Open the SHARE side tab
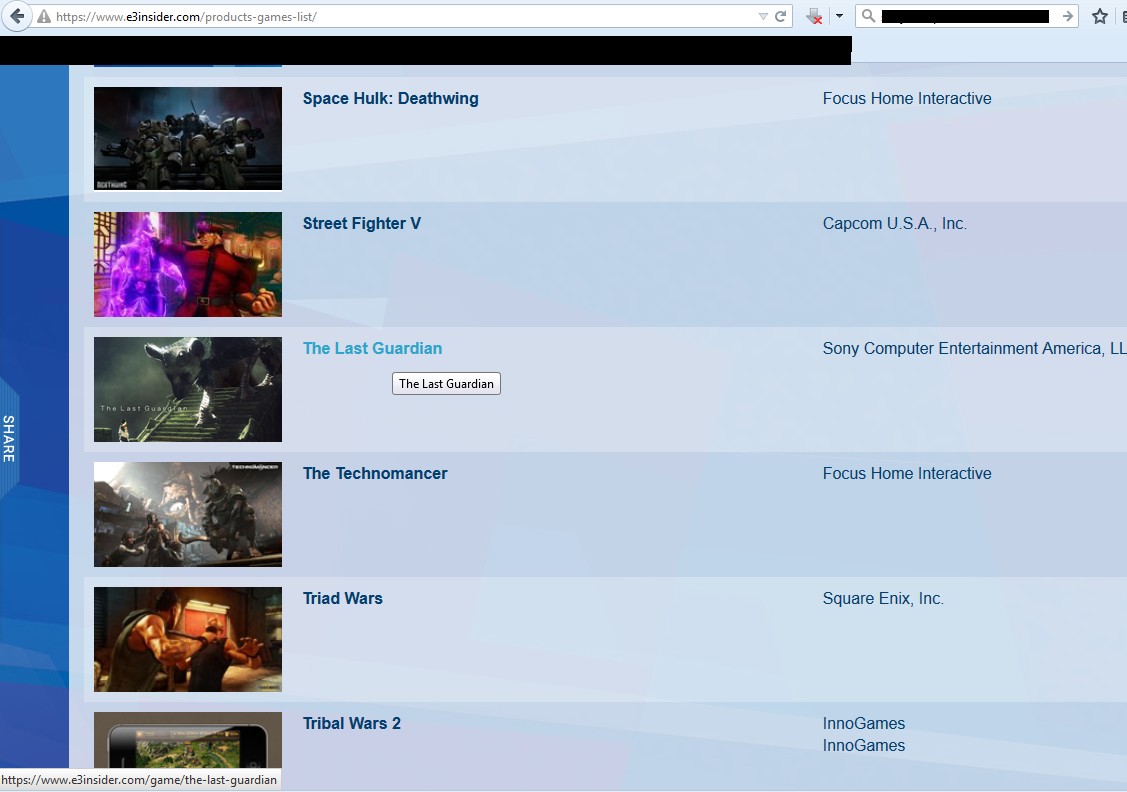Screen dimensions: 1127x792 (9, 438)
